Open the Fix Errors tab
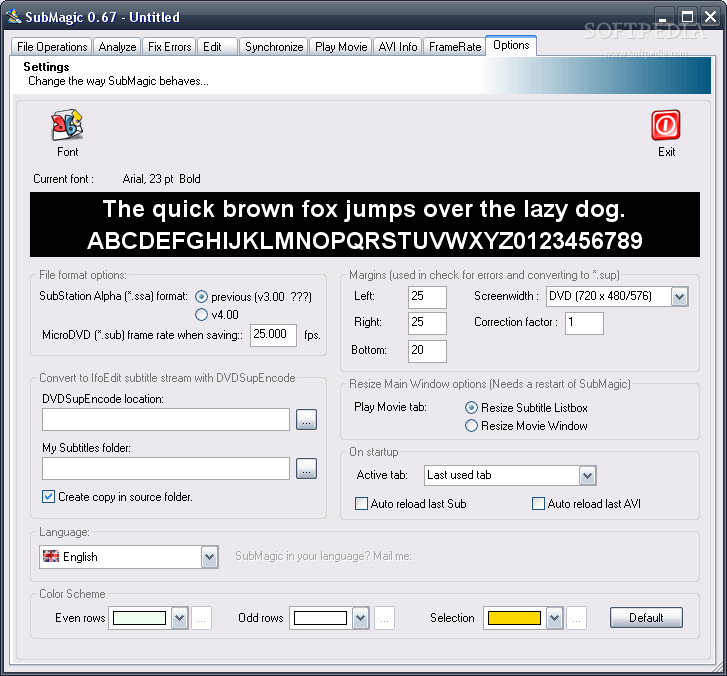The height and width of the screenshot is (676, 727). [169, 47]
